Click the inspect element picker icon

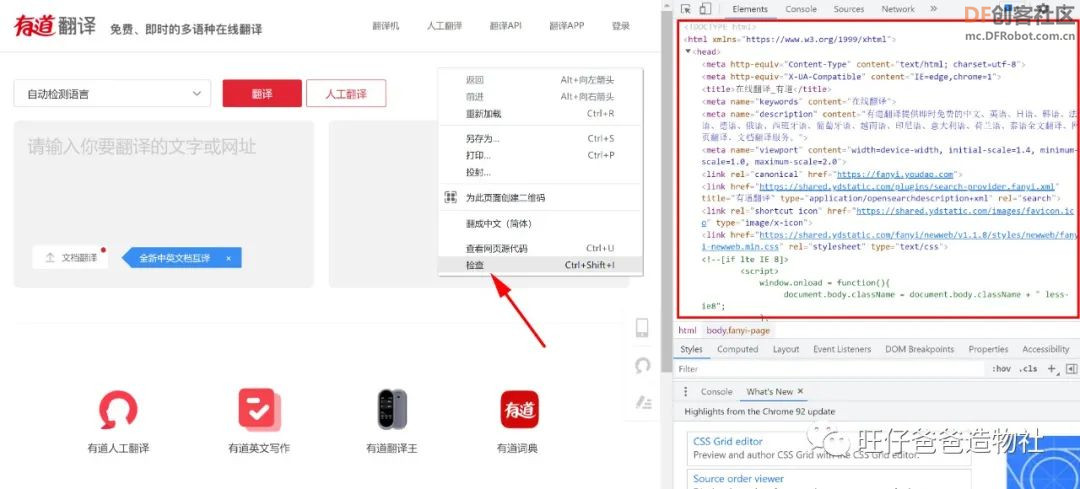[x=686, y=9]
